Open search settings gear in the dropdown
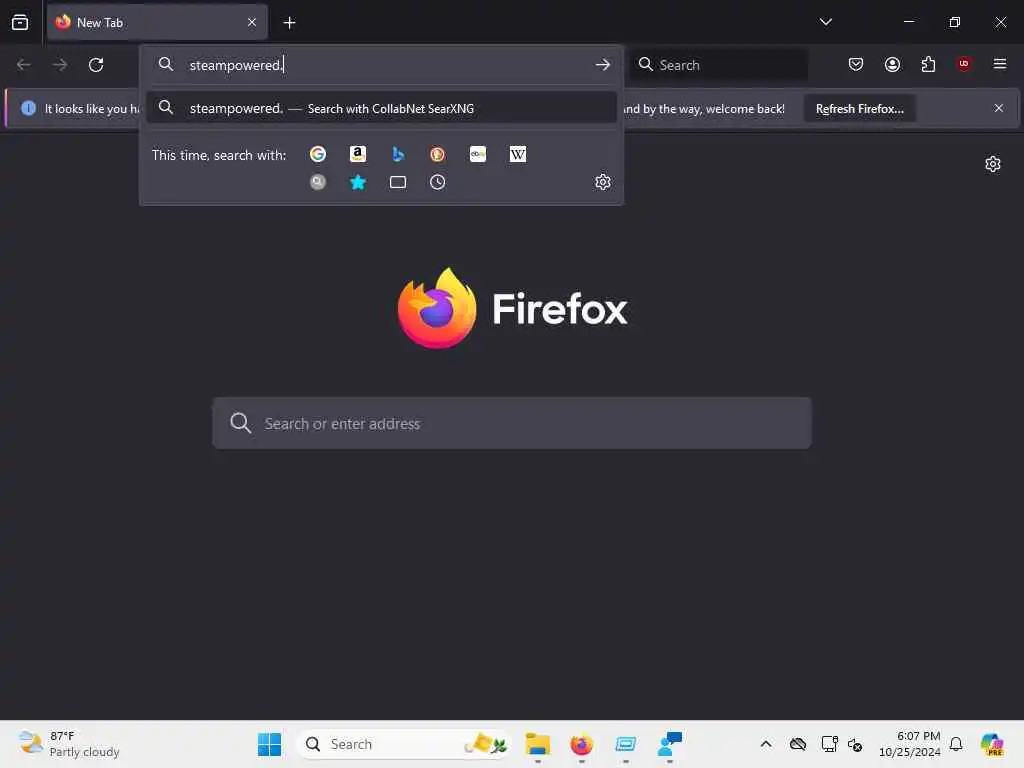1024x768 pixels. click(603, 182)
